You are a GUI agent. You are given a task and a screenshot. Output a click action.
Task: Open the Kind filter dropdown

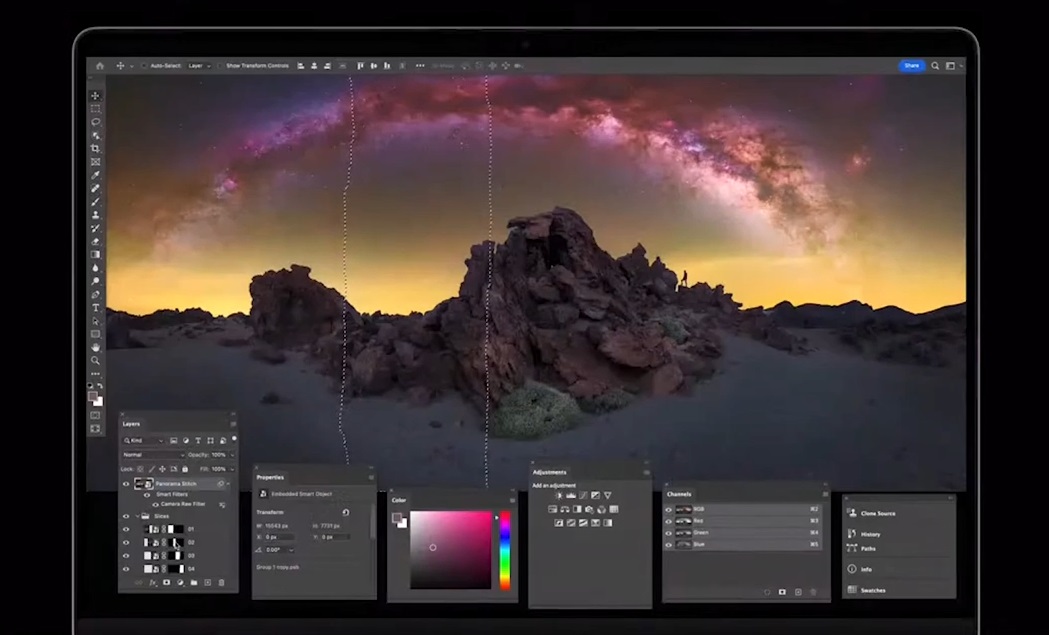click(x=143, y=440)
